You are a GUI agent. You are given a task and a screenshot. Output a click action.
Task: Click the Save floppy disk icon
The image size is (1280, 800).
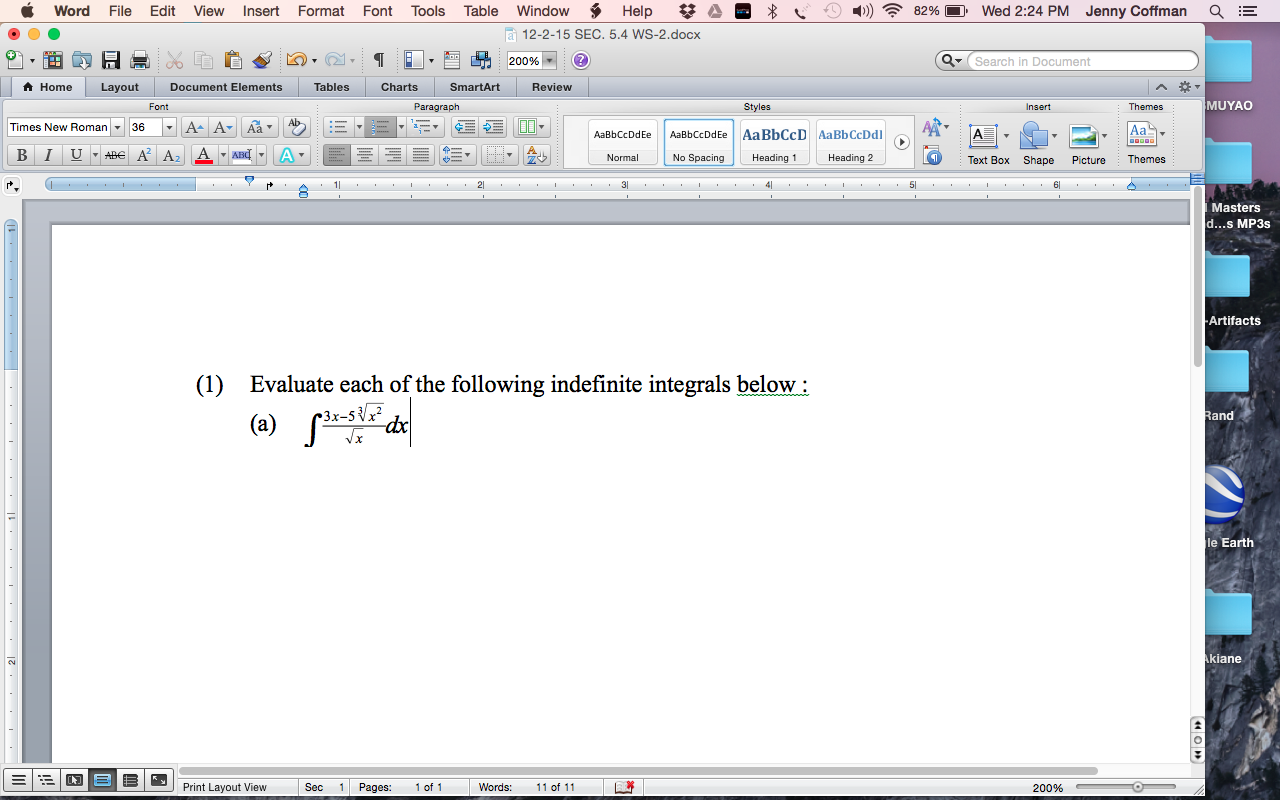pos(111,61)
